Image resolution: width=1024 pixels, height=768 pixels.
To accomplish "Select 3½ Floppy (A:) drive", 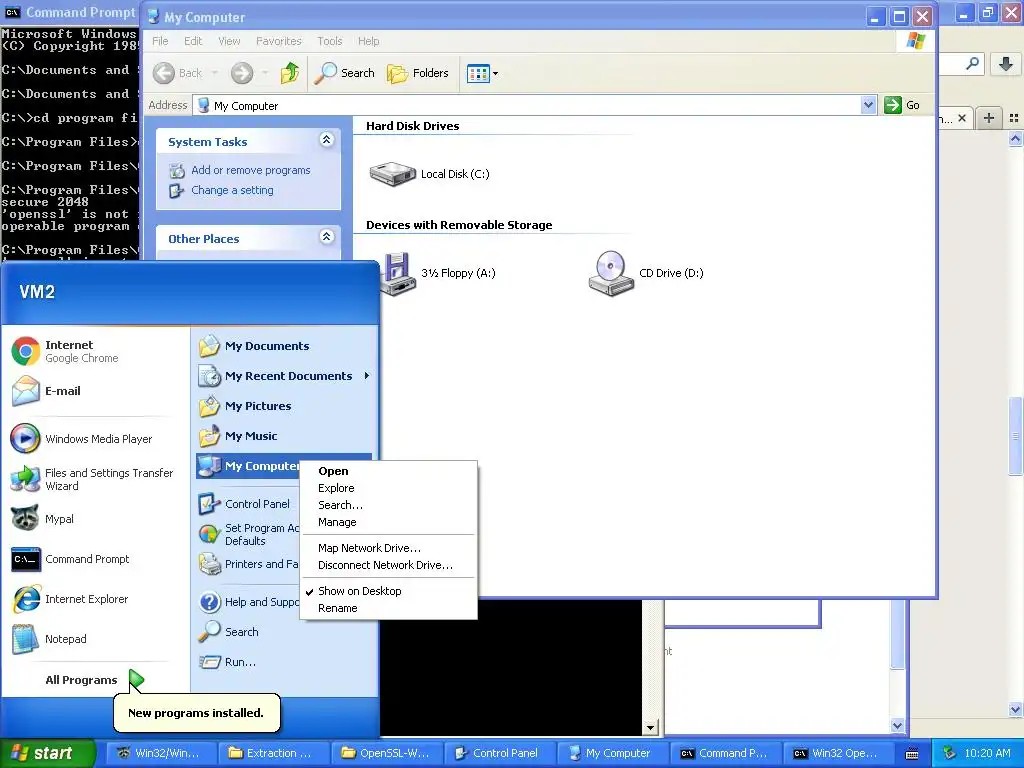I will point(438,273).
